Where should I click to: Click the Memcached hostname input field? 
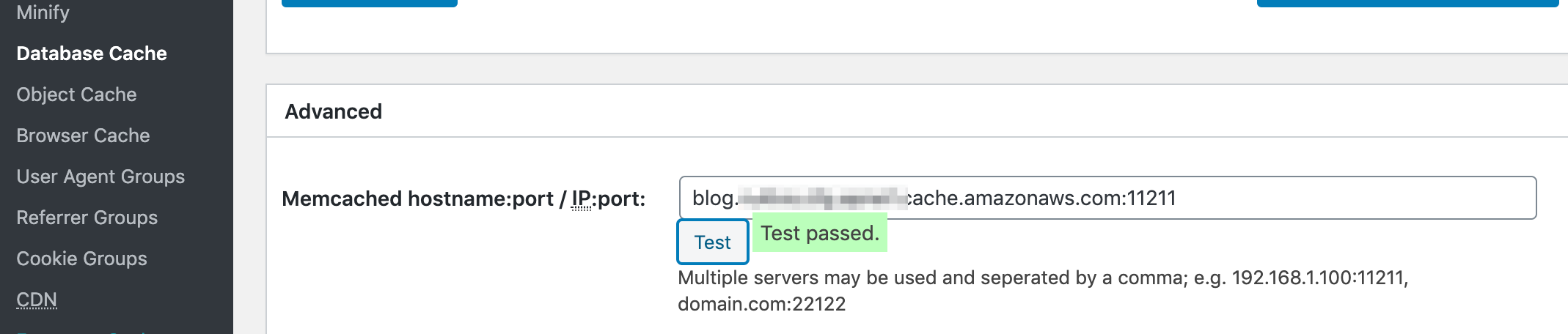tap(1107, 198)
